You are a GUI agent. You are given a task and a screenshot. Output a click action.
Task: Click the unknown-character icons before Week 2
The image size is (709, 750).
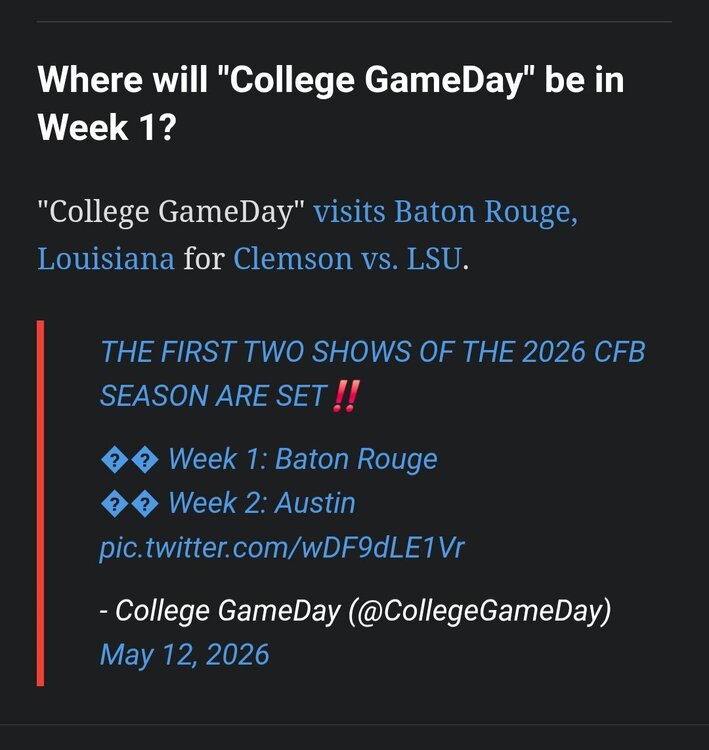130,504
